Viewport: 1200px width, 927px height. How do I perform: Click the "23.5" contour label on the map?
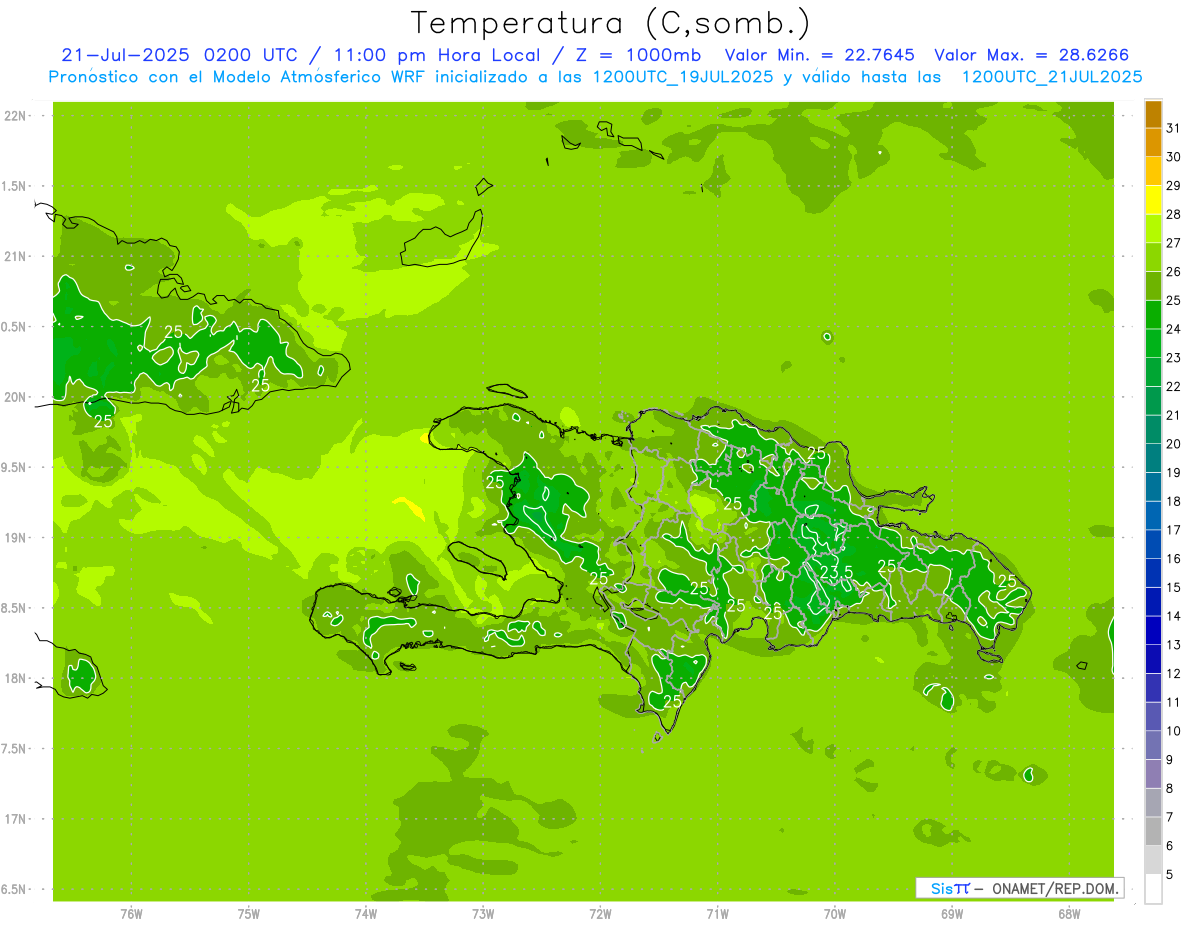coord(836,572)
